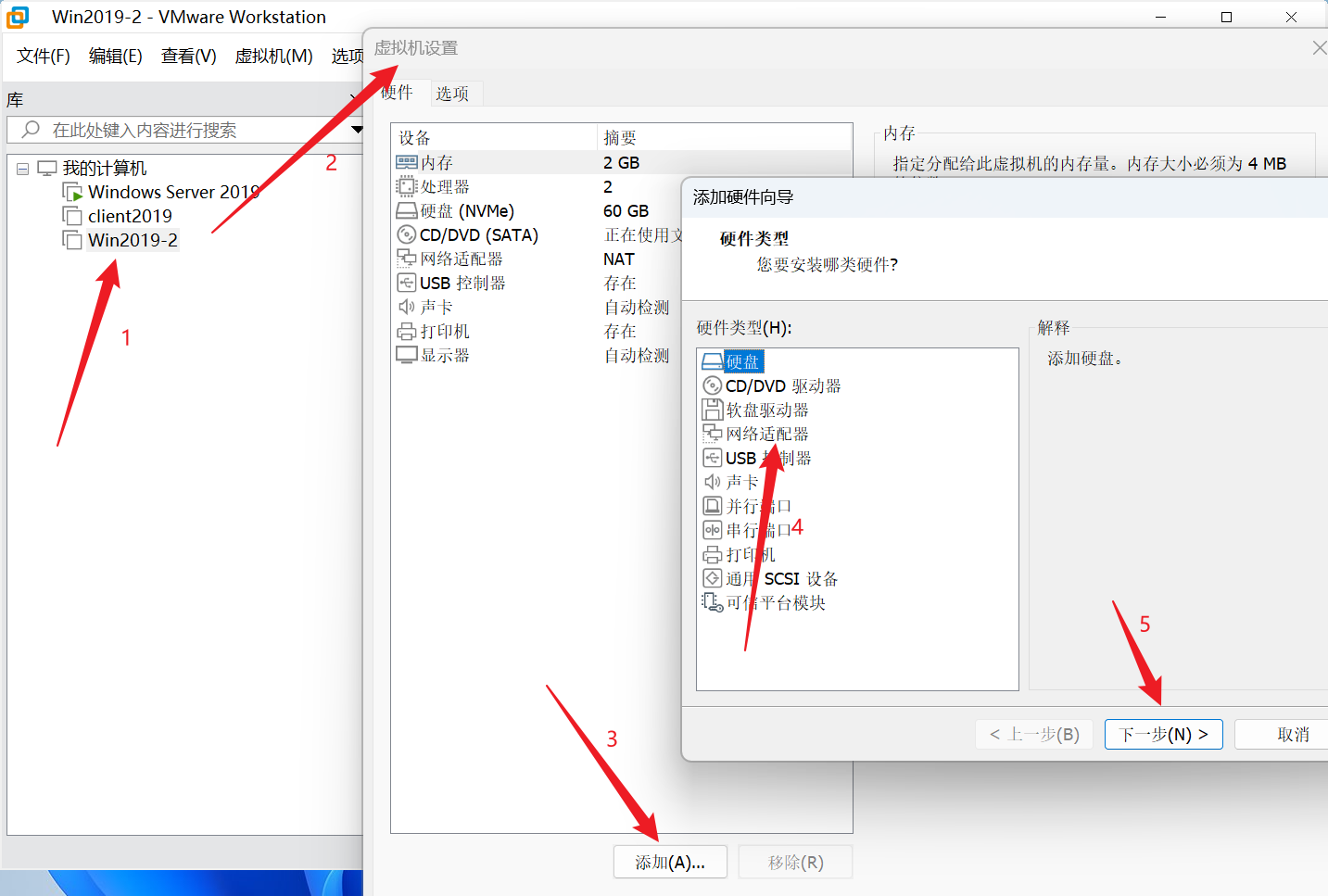Click the processor (处理器) device icon
This screenshot has width=1328, height=896.
pos(406,186)
